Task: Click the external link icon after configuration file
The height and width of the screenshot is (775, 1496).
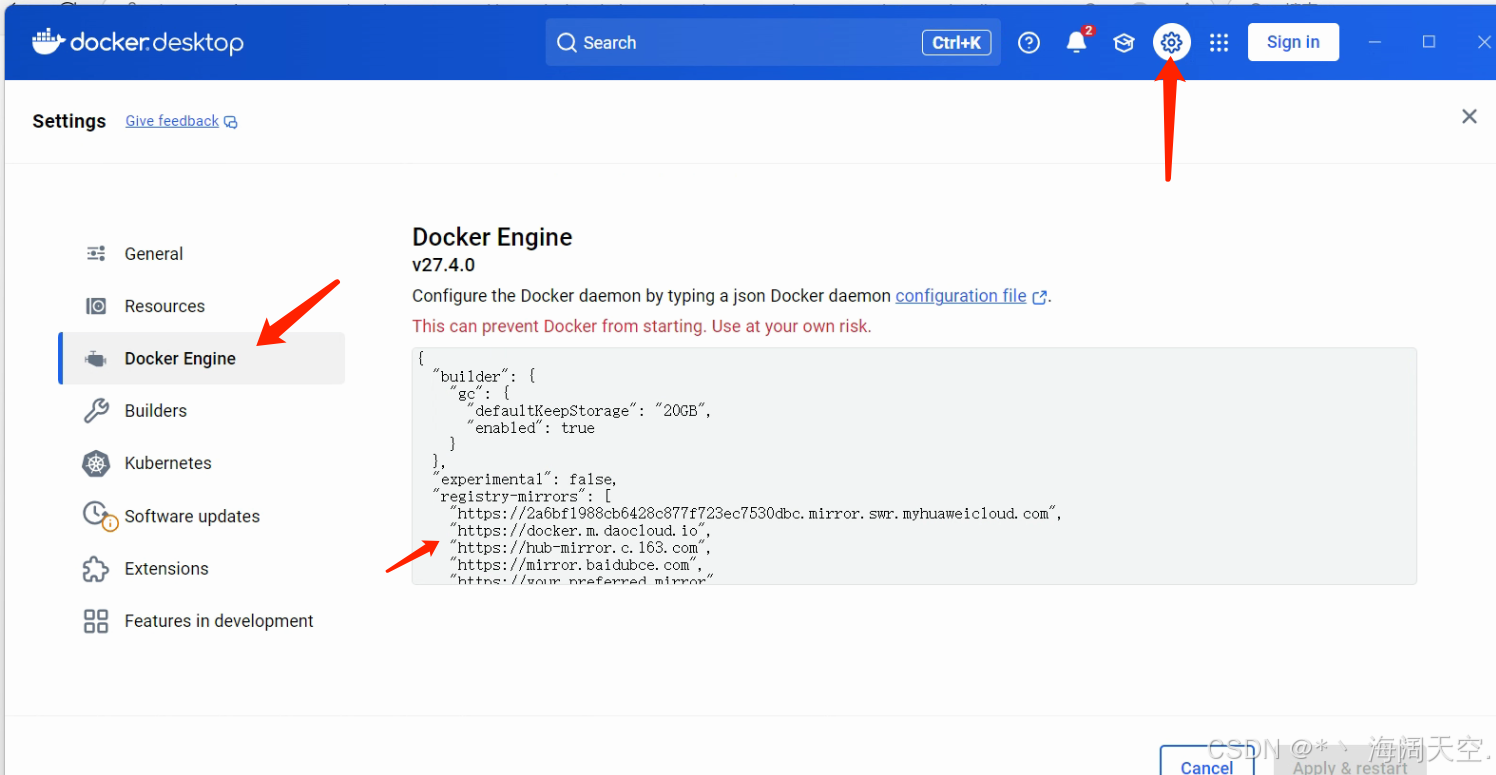Action: (1040, 297)
